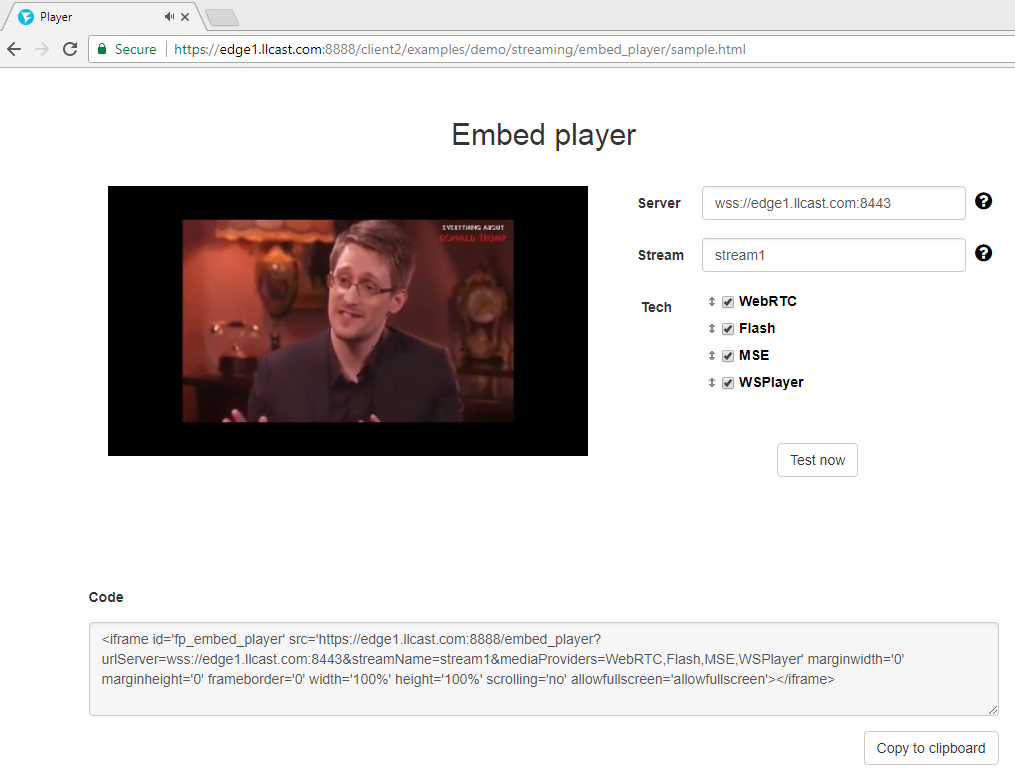Uncheck the WebRTC checkbox
The width and height of the screenshot is (1015, 769).
point(728,302)
